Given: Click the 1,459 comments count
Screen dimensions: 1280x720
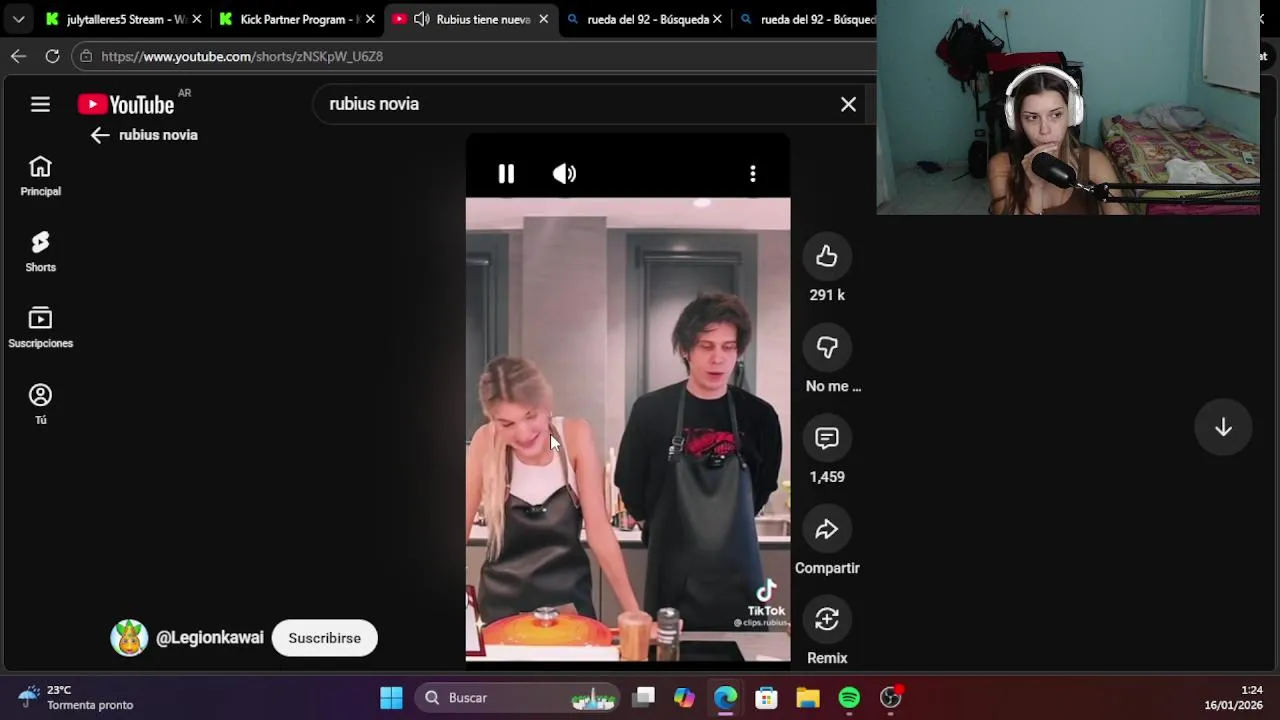Looking at the screenshot, I should coord(827,477).
